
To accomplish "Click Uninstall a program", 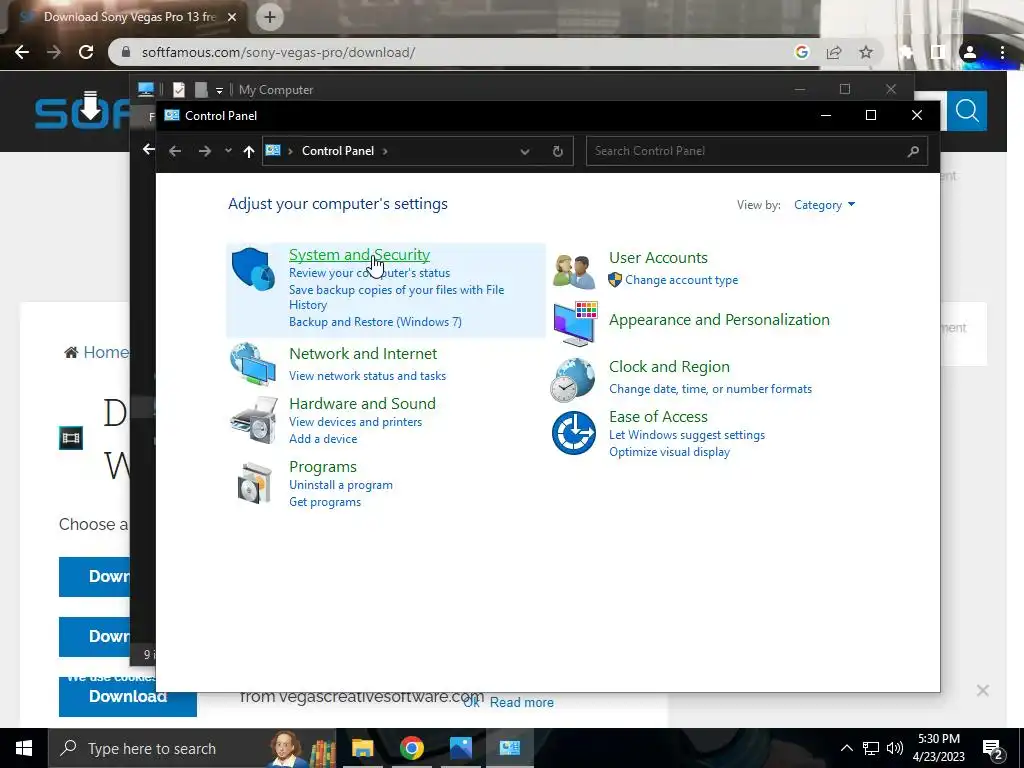I will [x=340, y=485].
